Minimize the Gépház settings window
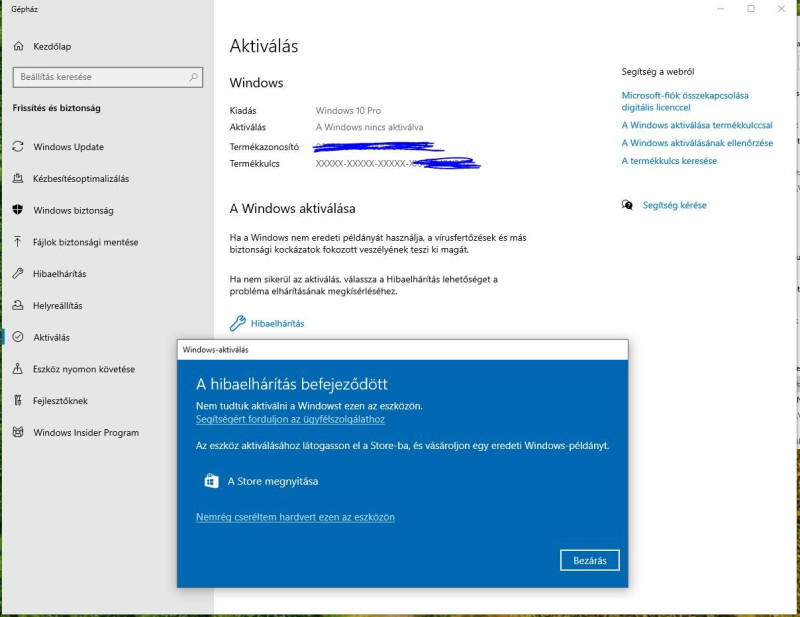 coord(720,9)
